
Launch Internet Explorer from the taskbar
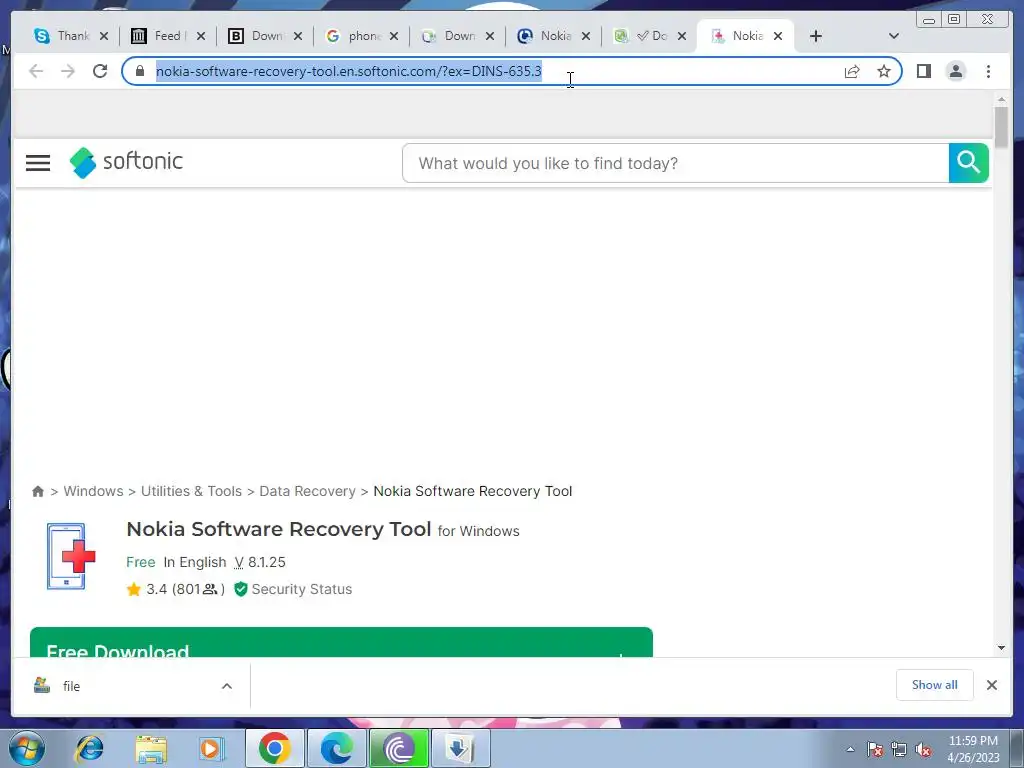89,748
